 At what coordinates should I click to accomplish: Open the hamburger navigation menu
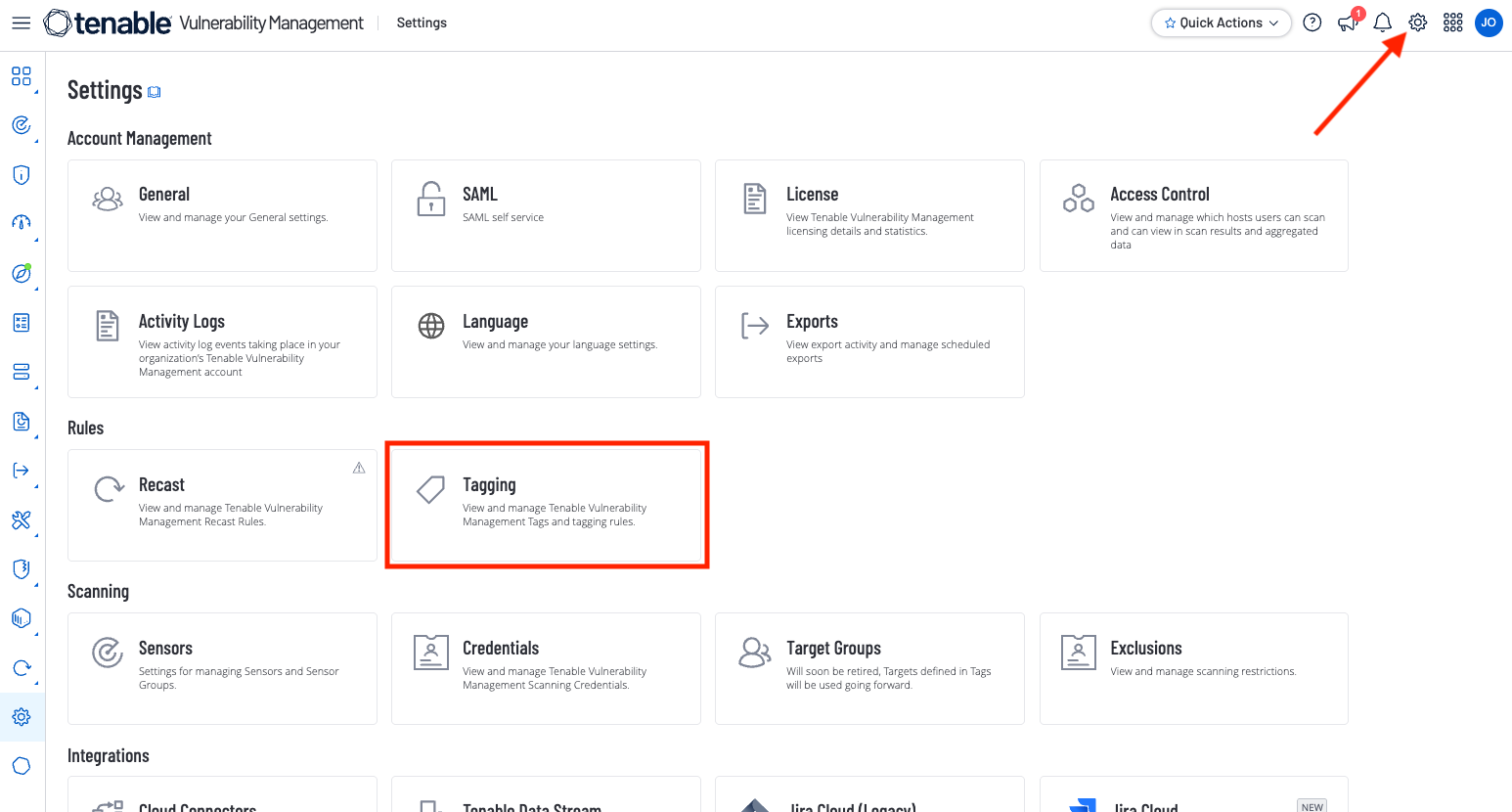21,23
